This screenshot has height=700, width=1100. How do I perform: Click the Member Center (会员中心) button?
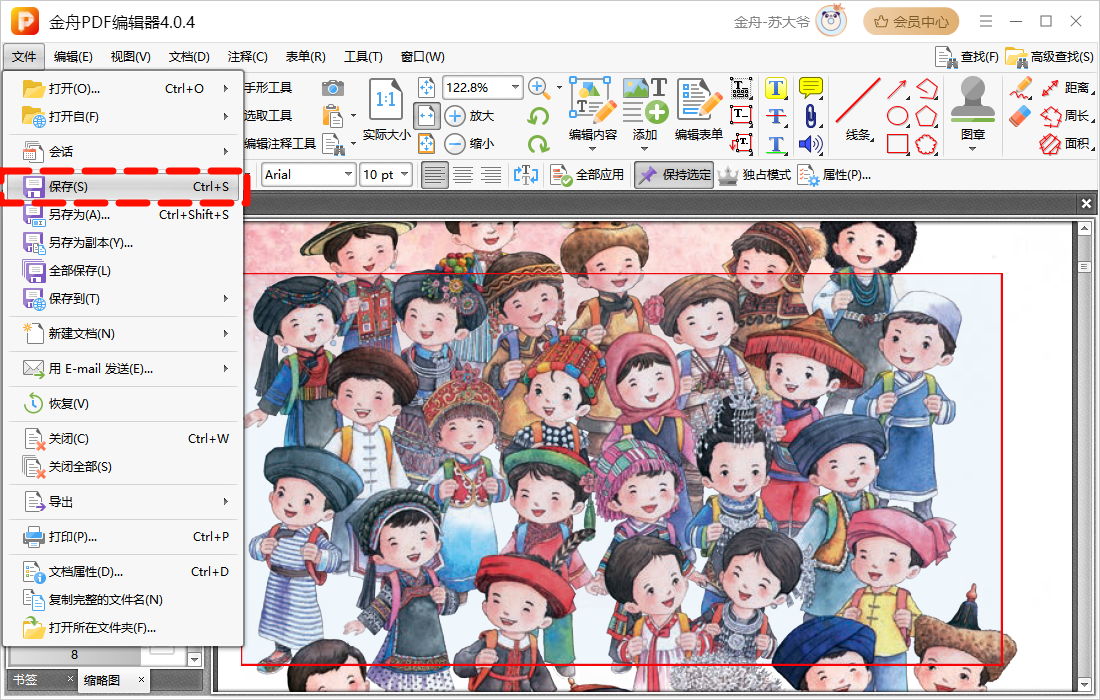(x=911, y=22)
